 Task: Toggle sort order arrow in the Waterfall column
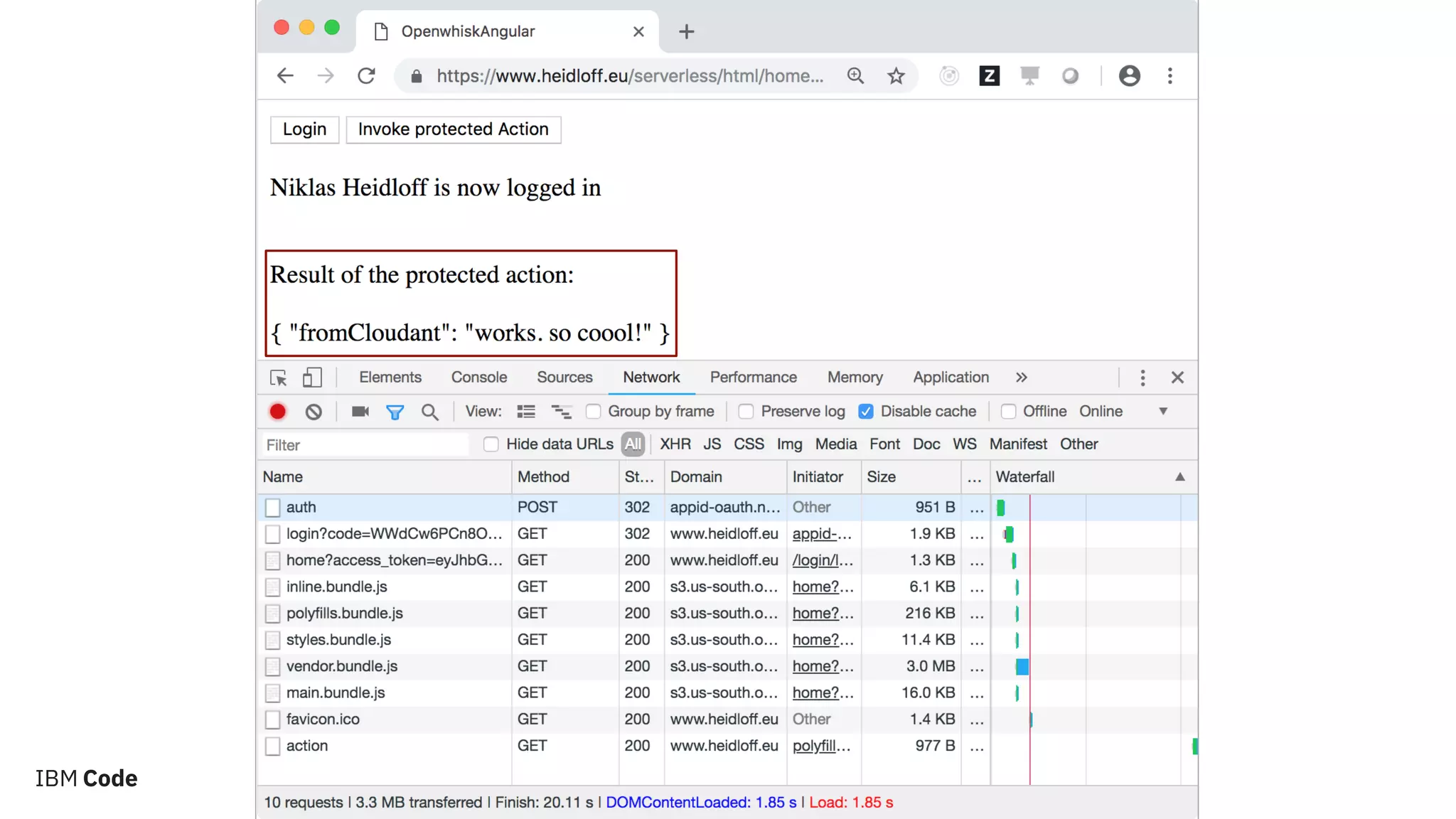[x=1179, y=477]
